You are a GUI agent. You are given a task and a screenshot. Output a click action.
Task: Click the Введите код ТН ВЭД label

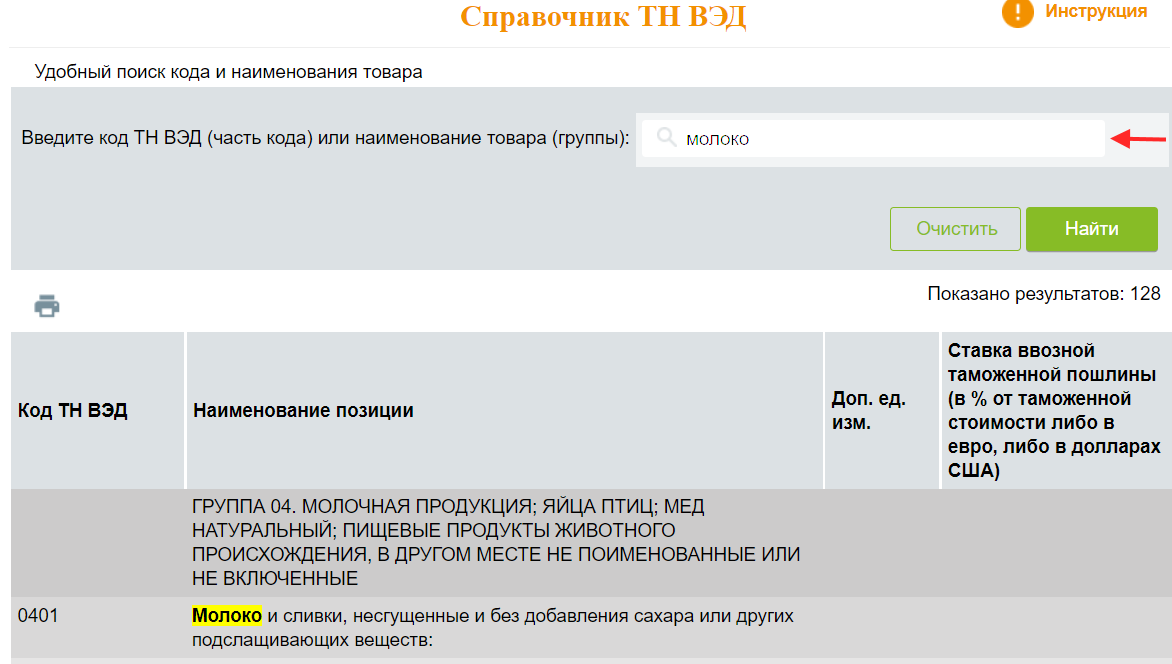click(325, 138)
